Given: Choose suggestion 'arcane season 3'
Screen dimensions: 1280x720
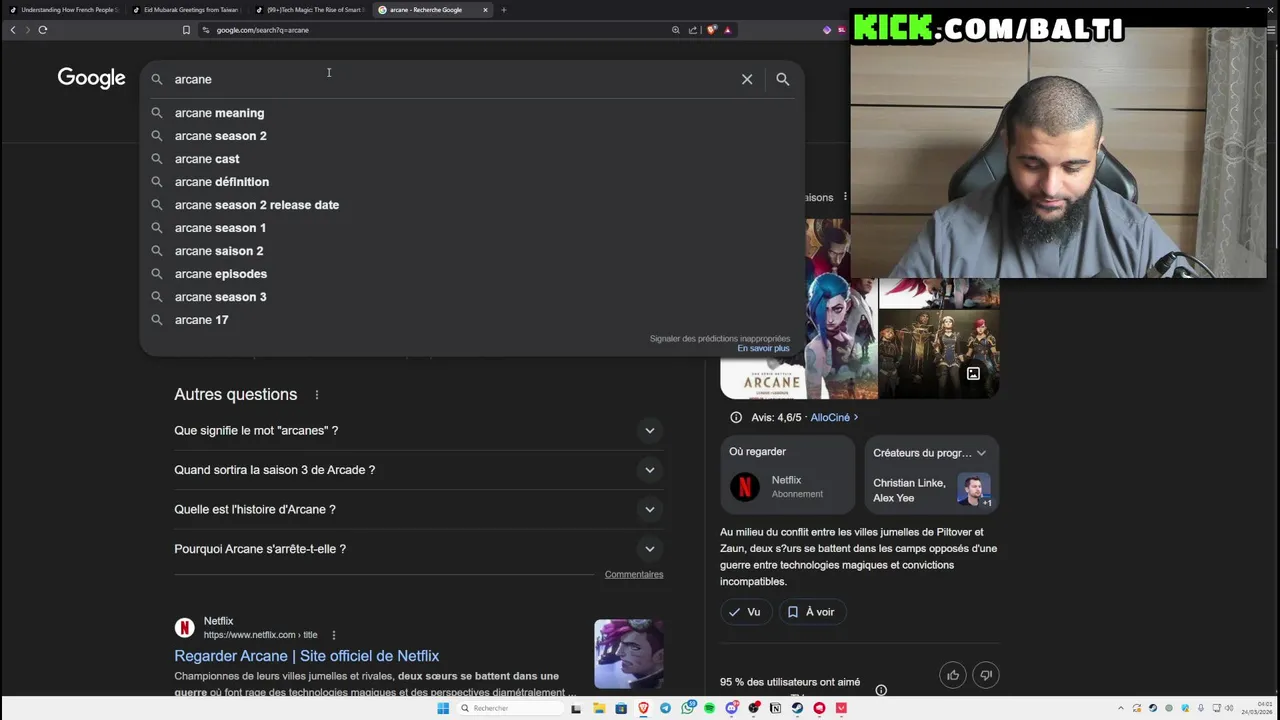Looking at the screenshot, I should coord(470,297).
